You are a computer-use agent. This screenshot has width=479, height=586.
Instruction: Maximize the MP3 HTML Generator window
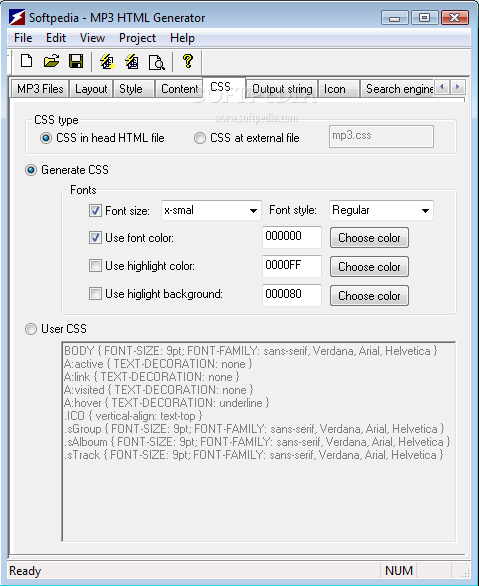tap(424, 18)
